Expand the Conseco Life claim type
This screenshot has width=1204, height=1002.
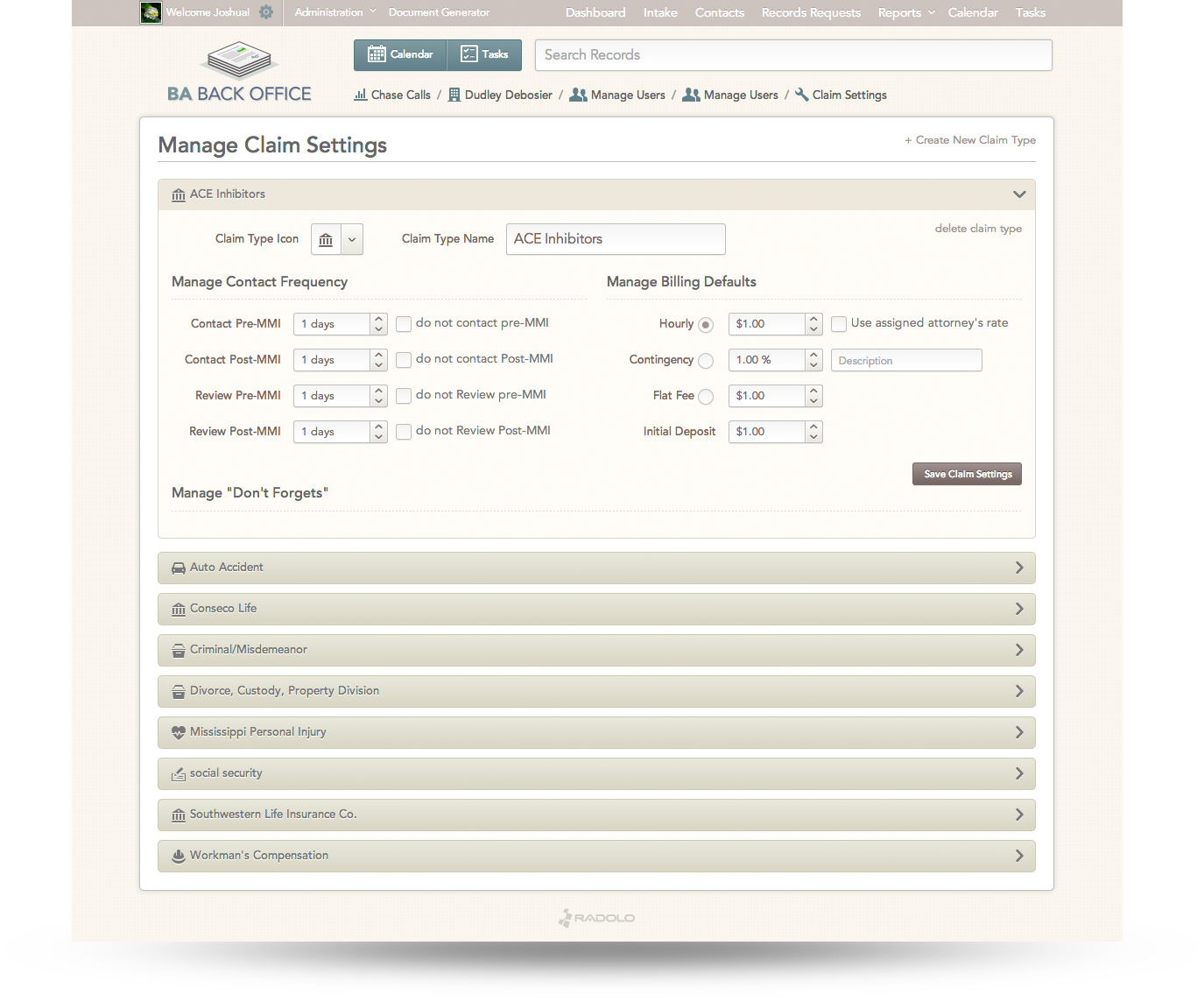click(x=596, y=609)
